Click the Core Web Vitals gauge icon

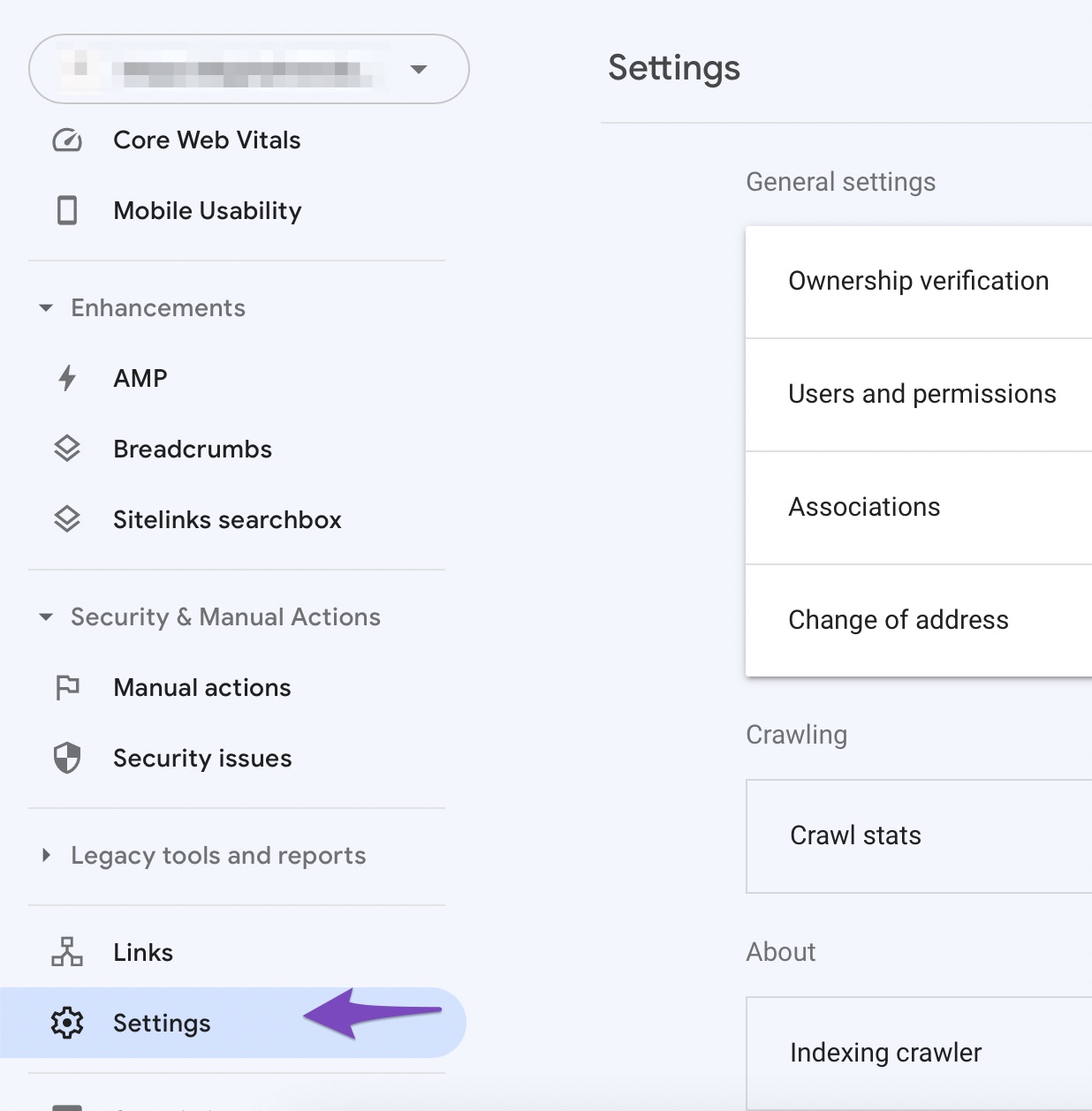click(66, 140)
